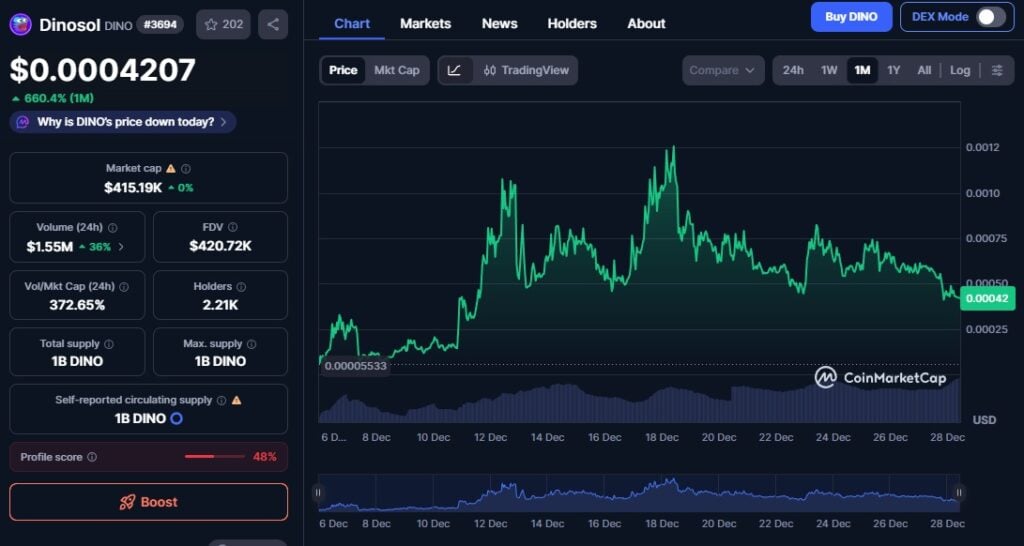Open the Chart tab
Viewport: 1024px width, 546px height.
(352, 24)
